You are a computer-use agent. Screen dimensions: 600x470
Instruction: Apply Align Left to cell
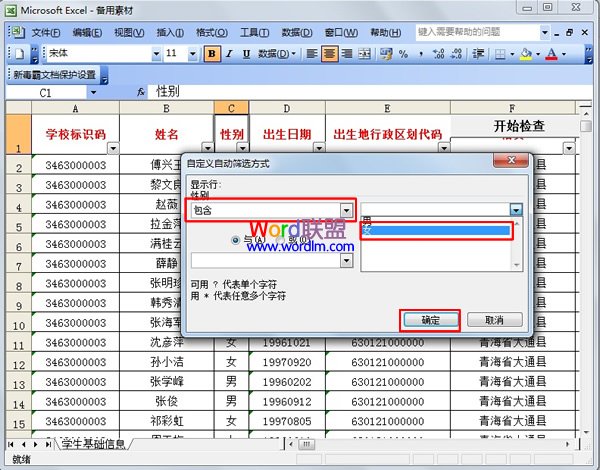pyautogui.click(x=312, y=54)
